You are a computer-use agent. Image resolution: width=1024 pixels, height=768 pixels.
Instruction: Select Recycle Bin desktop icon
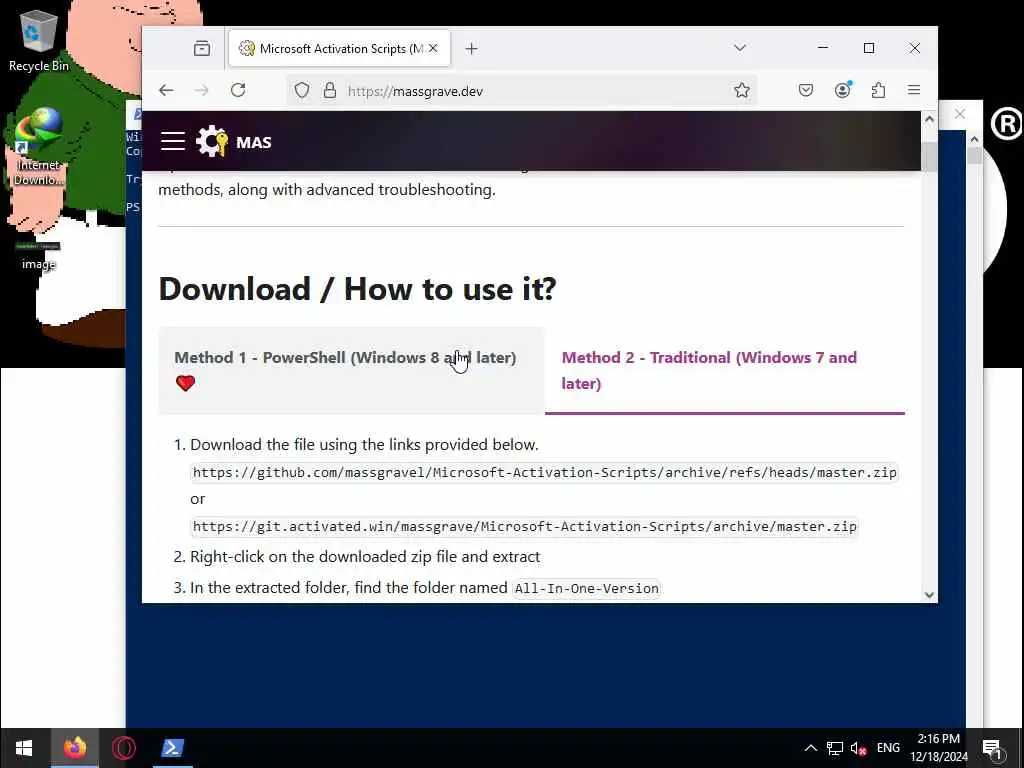pyautogui.click(x=39, y=40)
